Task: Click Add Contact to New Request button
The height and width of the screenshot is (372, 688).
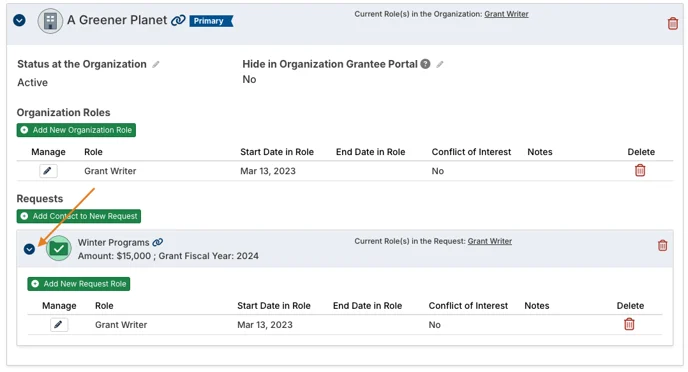Action: [x=79, y=216]
